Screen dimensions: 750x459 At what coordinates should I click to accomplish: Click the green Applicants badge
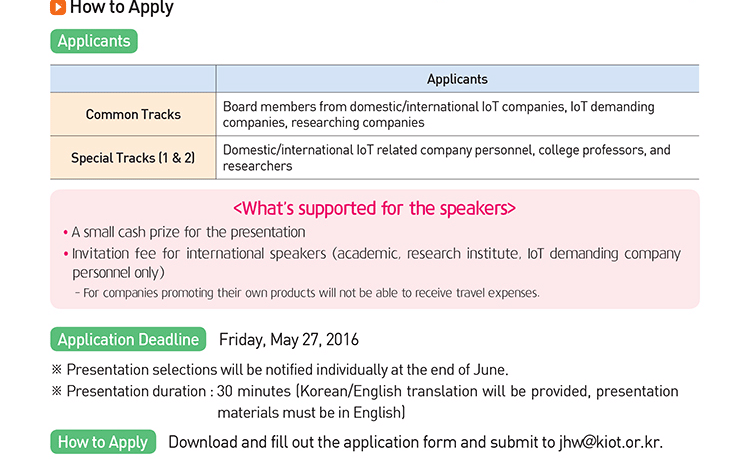pos(94,41)
